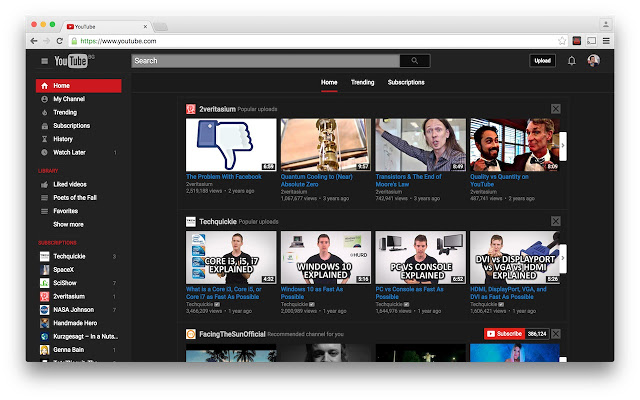Image resolution: width=640 pixels, height=400 pixels.
Task: Reload the page with refresh icon
Action: (60, 41)
